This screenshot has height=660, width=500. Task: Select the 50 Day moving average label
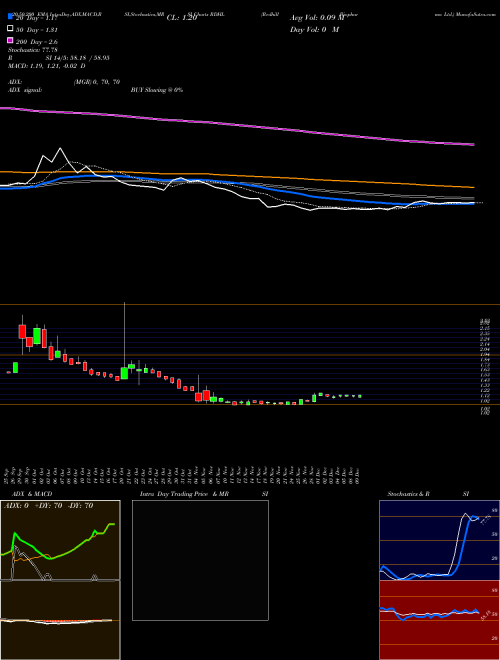tap(37, 30)
